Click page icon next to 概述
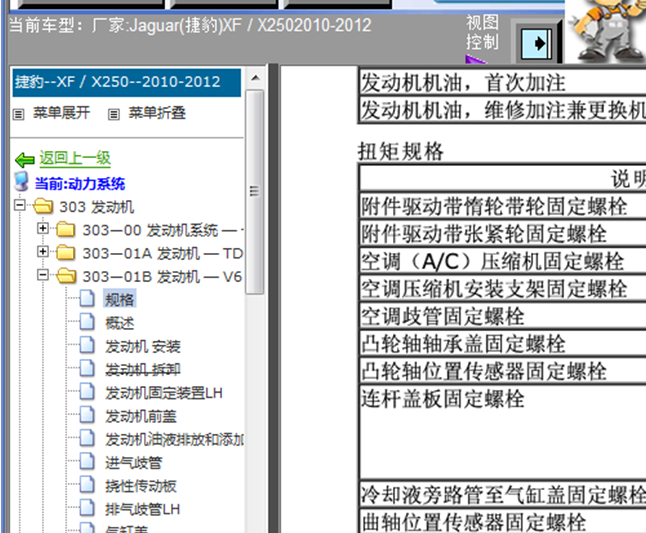646x533 pixels. coord(87,322)
